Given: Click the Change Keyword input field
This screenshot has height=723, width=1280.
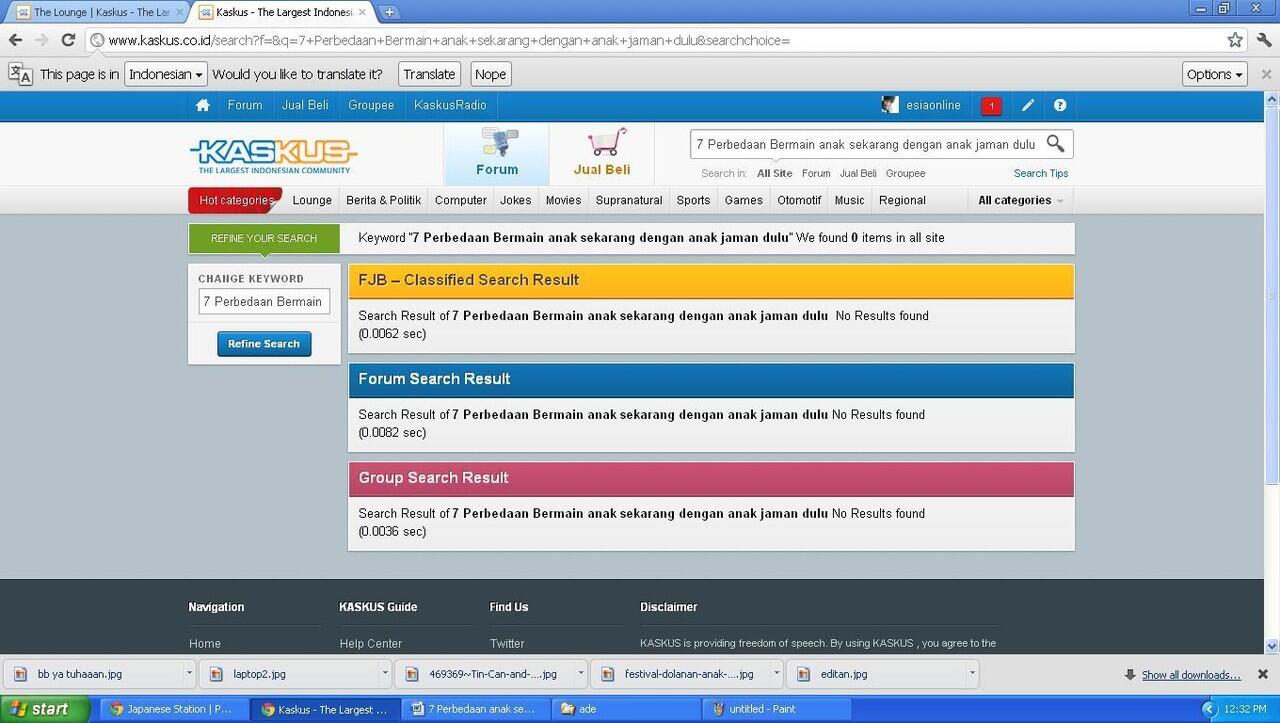Looking at the screenshot, I should (x=264, y=301).
